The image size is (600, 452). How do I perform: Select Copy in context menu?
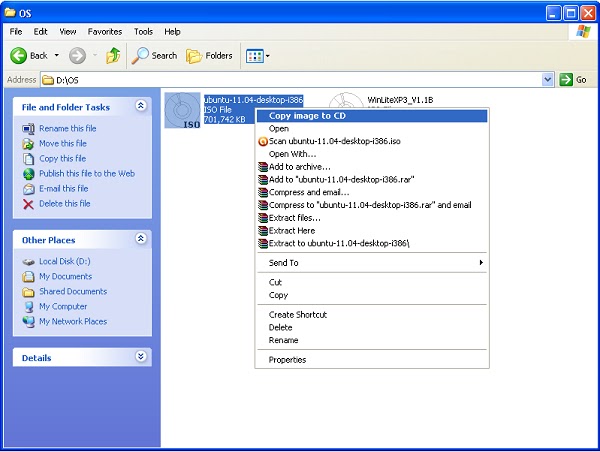tap(372, 295)
